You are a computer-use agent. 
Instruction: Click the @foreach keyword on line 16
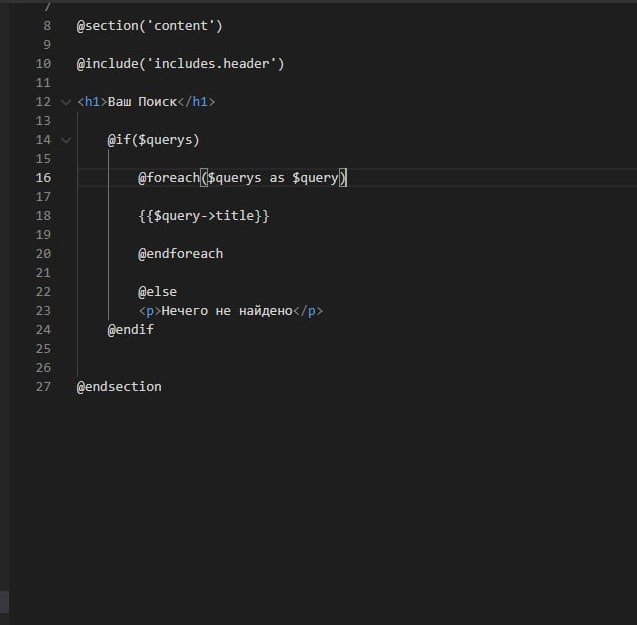click(x=169, y=178)
